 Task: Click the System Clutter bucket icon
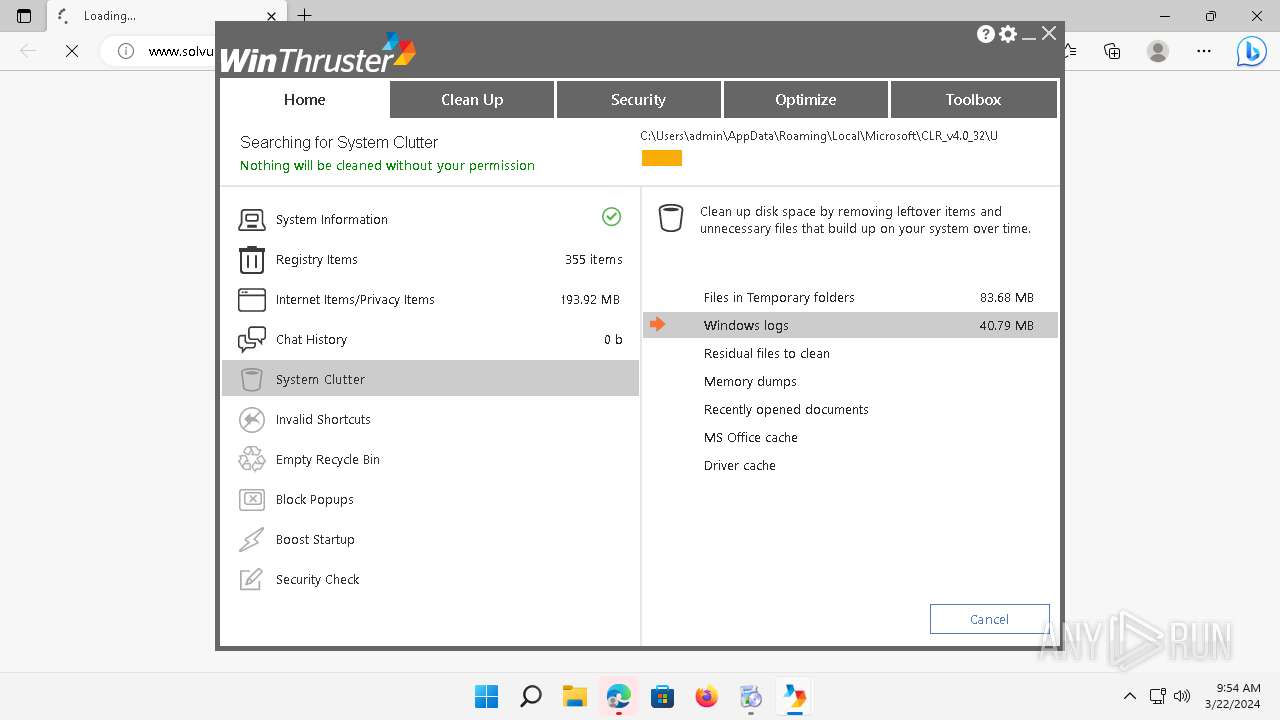coord(252,380)
